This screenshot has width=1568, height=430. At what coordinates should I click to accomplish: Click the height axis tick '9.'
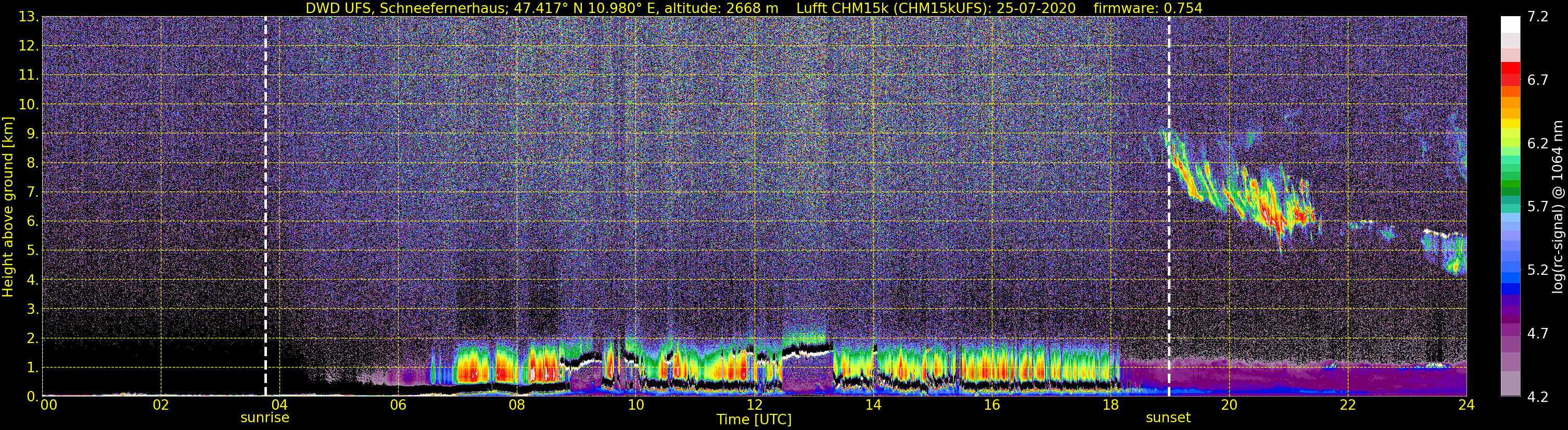coord(32,134)
